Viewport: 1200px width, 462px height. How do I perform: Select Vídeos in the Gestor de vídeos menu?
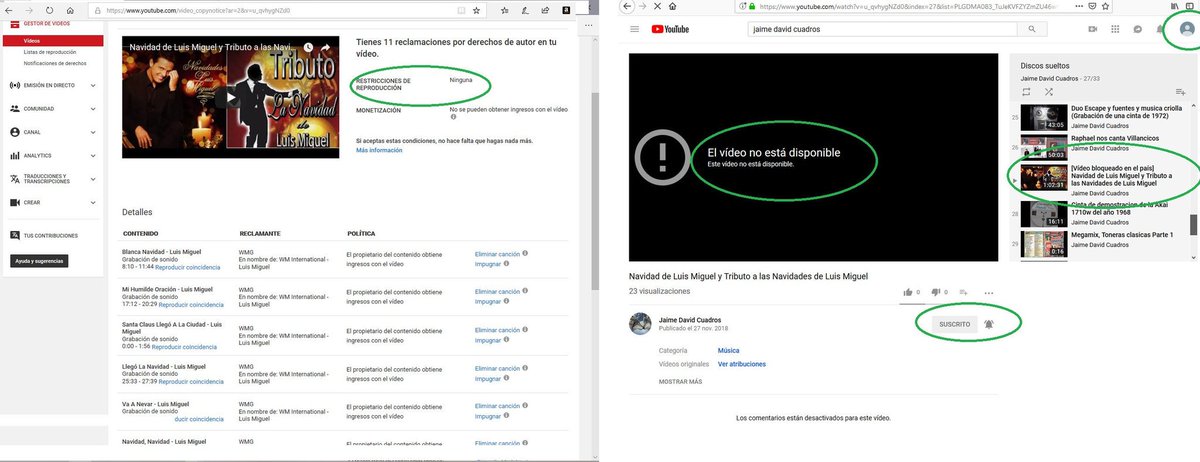click(x=51, y=41)
